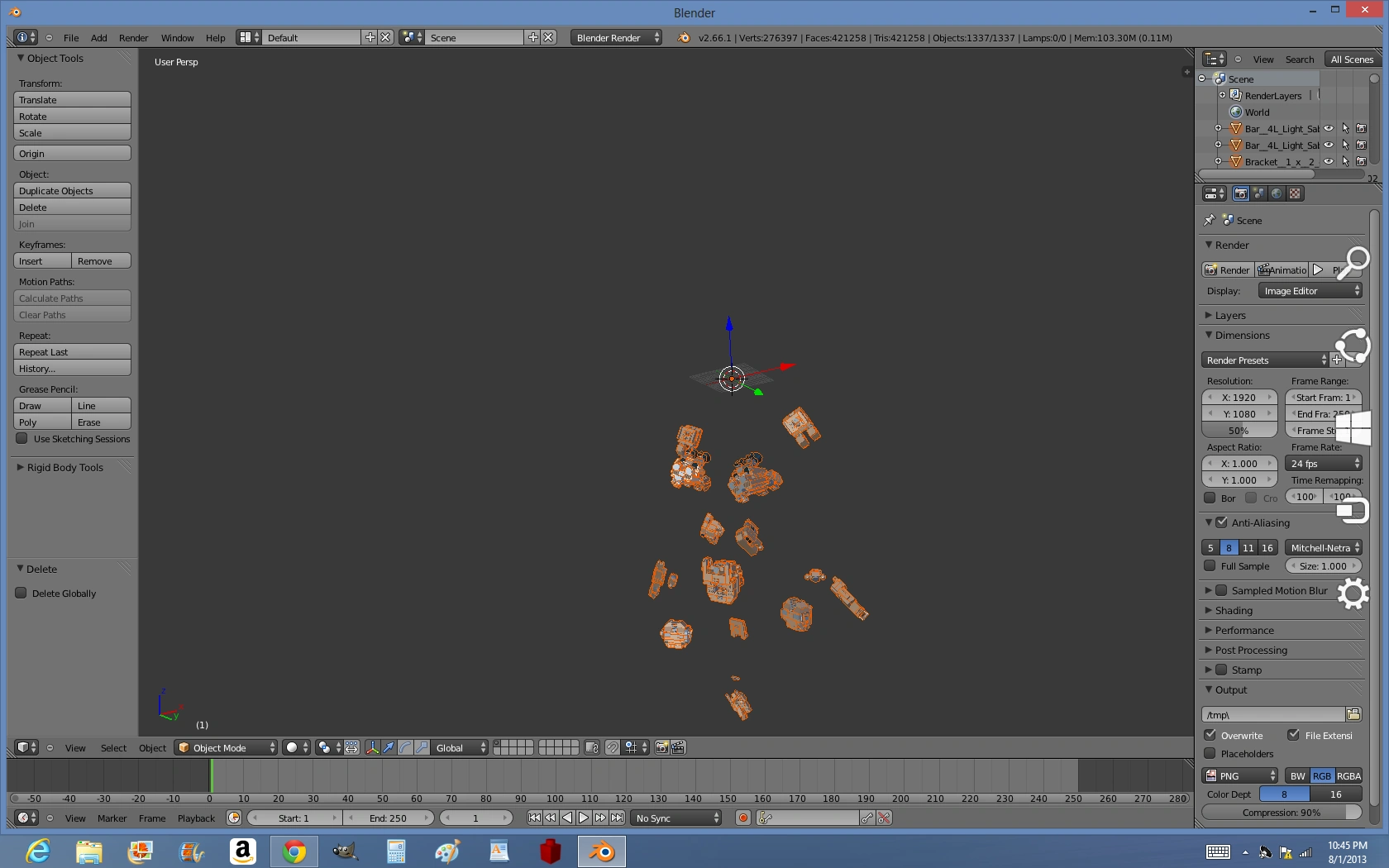Toggle the Stamp checkbox

(1221, 670)
